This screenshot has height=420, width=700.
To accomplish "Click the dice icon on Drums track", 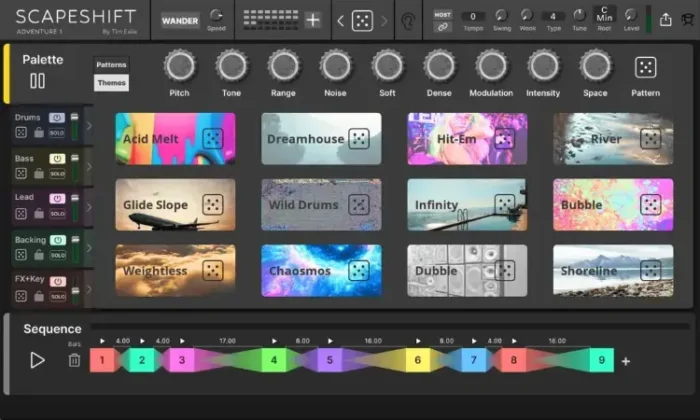I will [20, 132].
